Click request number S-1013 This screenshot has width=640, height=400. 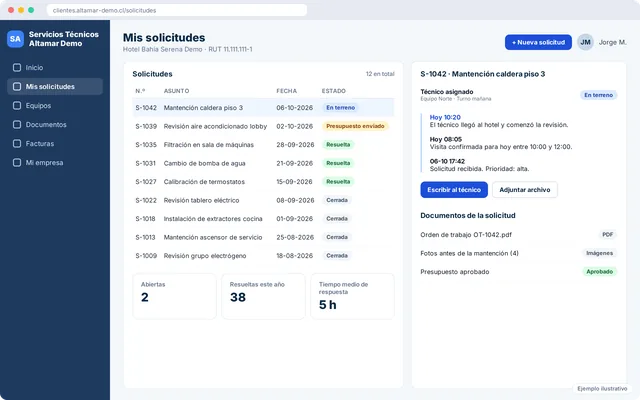146,237
